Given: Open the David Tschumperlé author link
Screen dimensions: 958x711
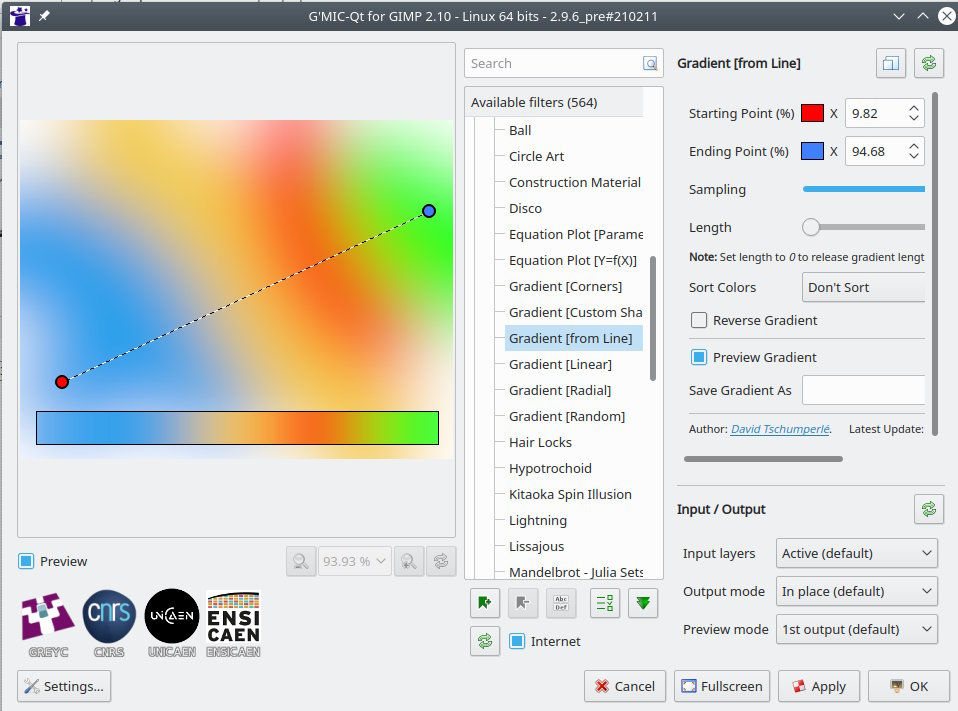Looking at the screenshot, I should pos(780,429).
